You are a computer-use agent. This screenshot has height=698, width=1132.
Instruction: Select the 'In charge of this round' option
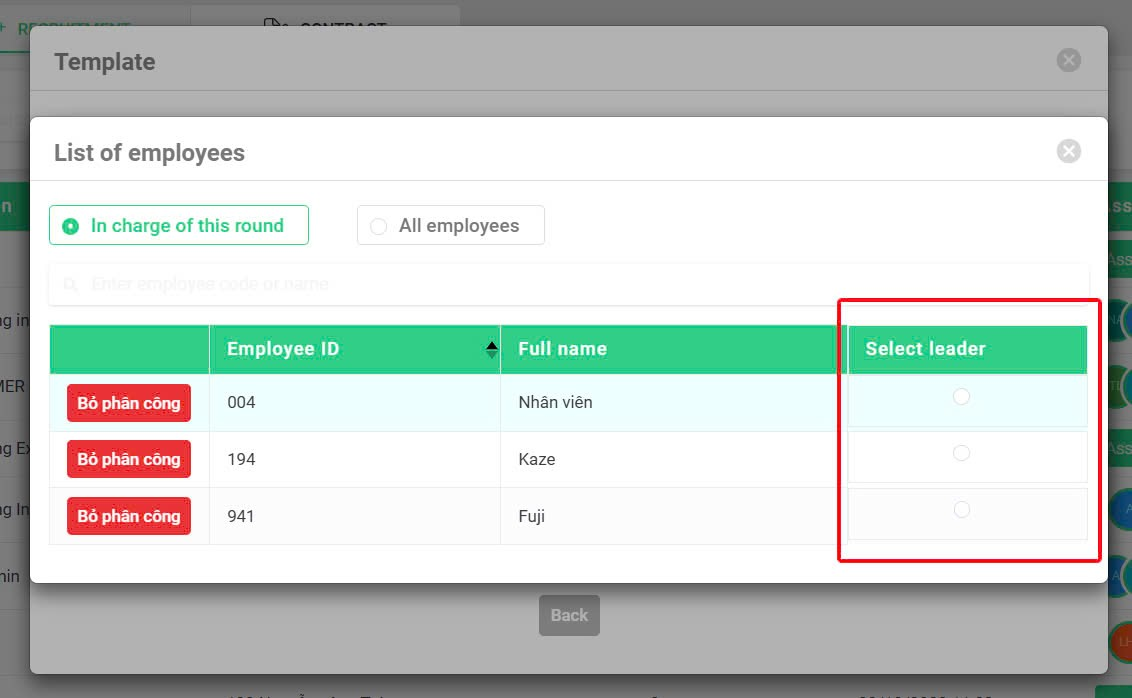coord(179,225)
